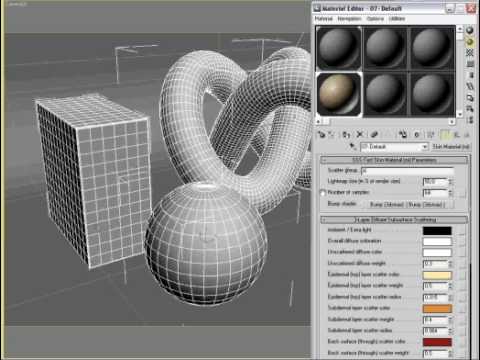480x360 pixels.
Task: Click the red Back surface scatter color swatch
Action: pyautogui.click(x=437, y=342)
